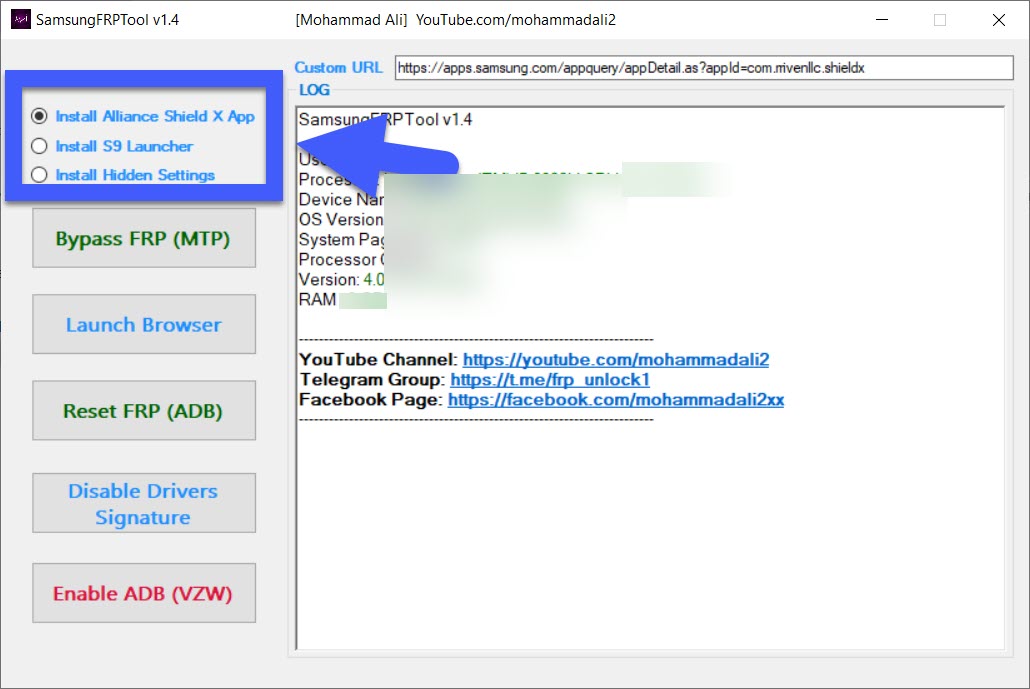
Task: Click the Version: 4.0 log line
Action: pos(342,279)
